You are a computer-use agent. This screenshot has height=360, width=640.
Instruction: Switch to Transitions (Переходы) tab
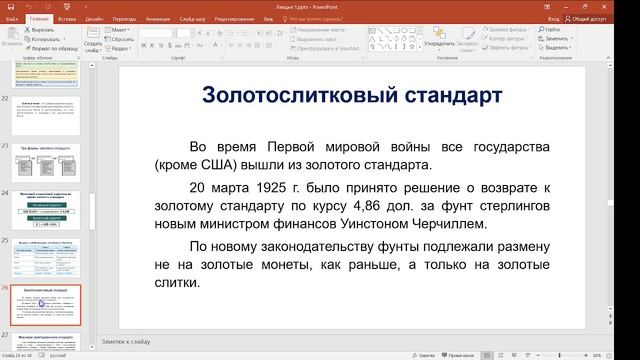124,19
